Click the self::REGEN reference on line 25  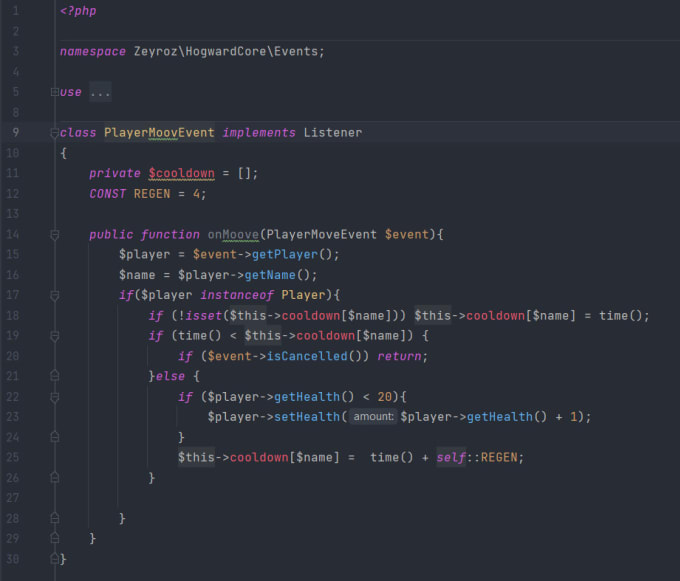[477, 457]
